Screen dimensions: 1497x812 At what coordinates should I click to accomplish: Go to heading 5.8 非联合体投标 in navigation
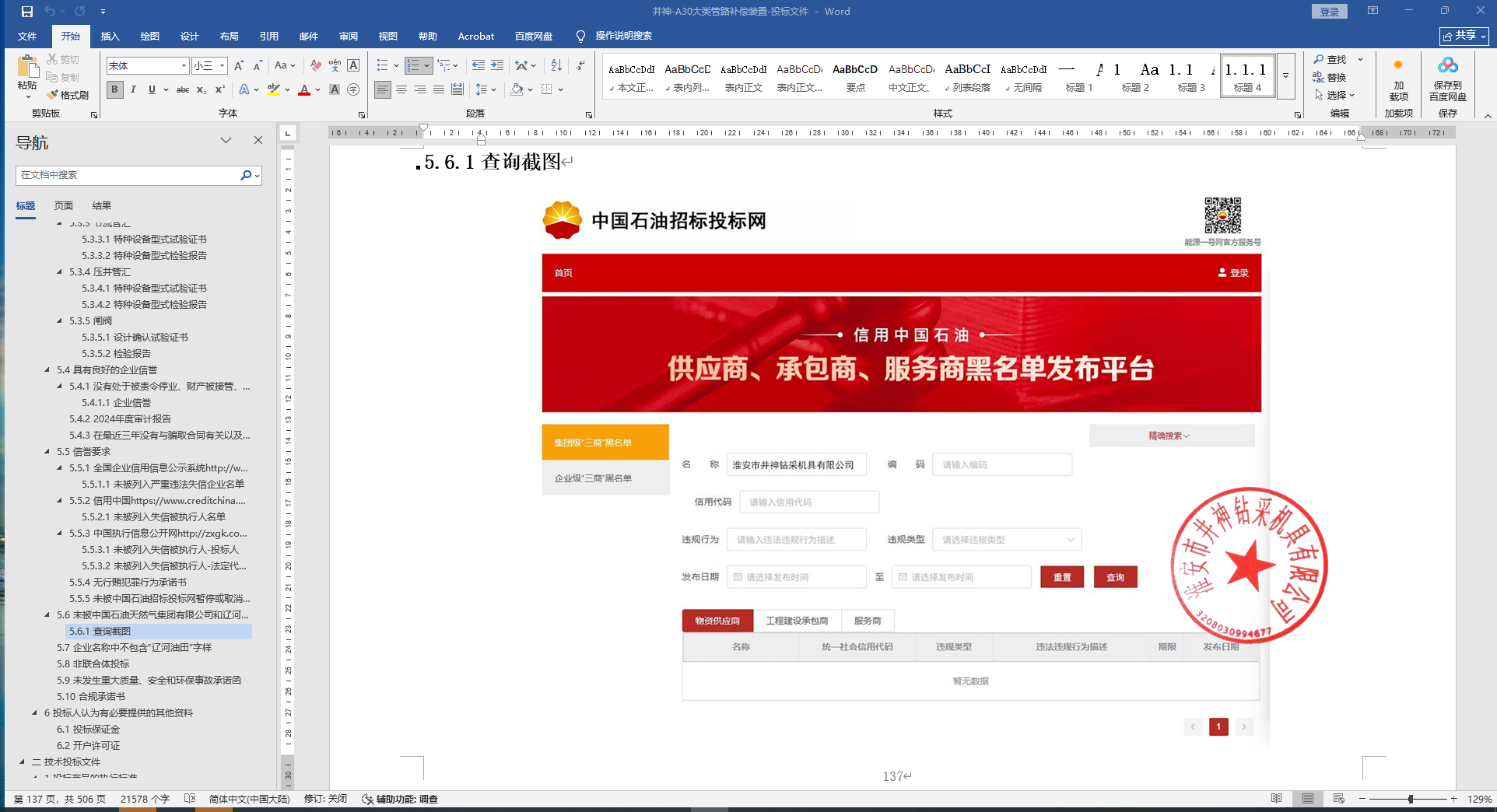pyautogui.click(x=93, y=664)
